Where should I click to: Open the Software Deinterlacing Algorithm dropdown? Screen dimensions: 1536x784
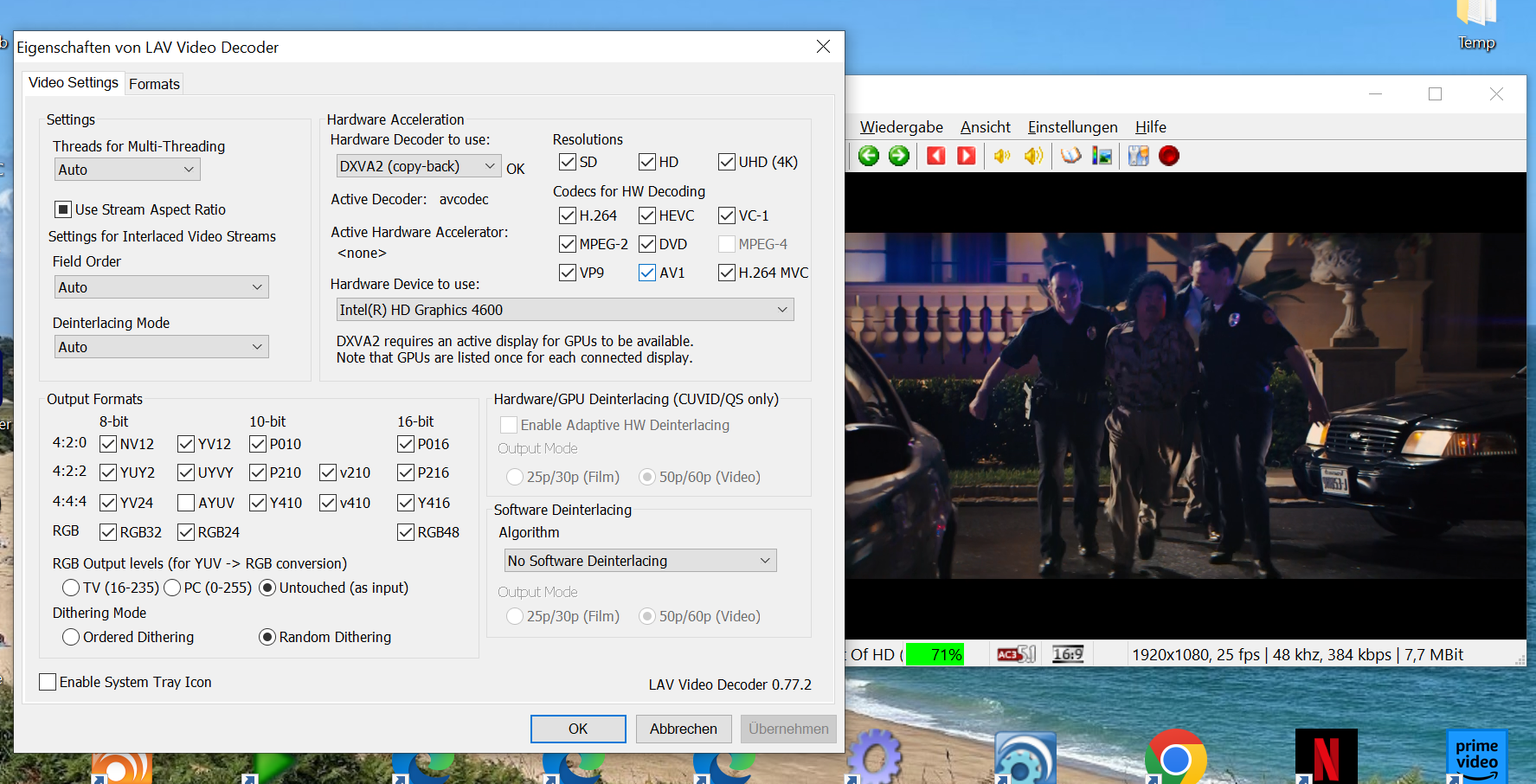click(x=640, y=561)
